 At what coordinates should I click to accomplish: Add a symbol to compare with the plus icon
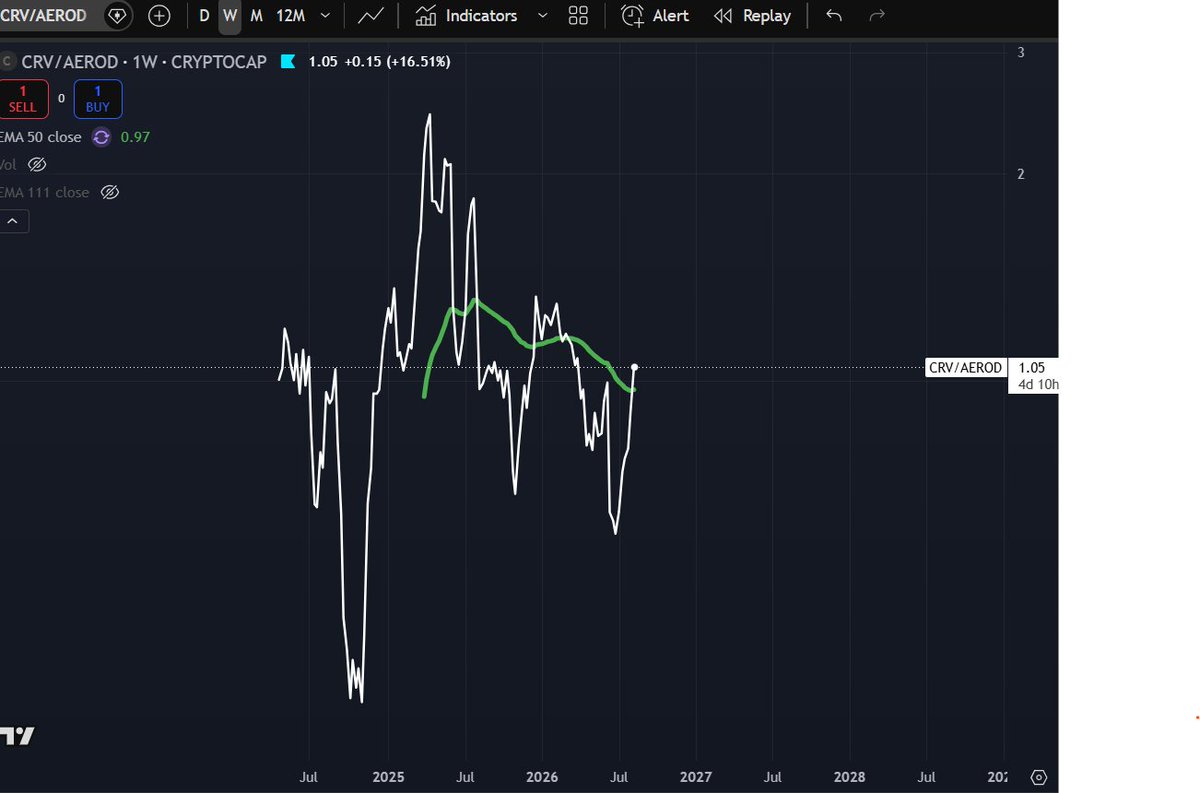coord(159,16)
